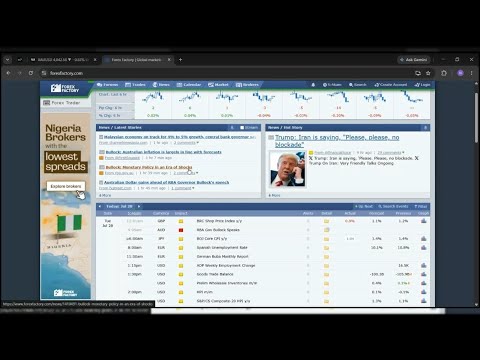Go to next calendar day arrow
The height and width of the screenshot is (360, 480).
click(x=139, y=206)
